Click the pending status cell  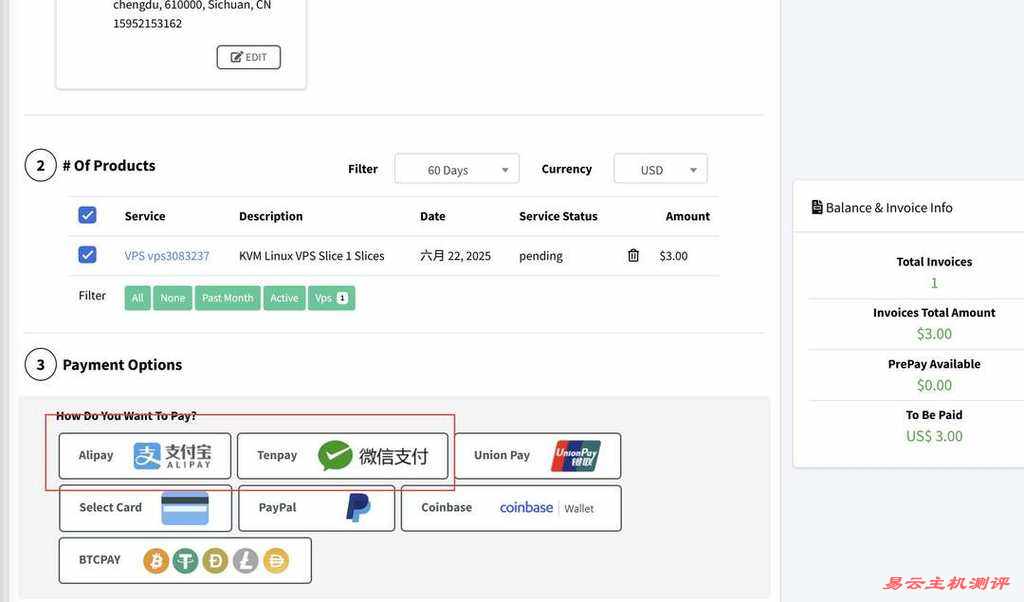541,256
